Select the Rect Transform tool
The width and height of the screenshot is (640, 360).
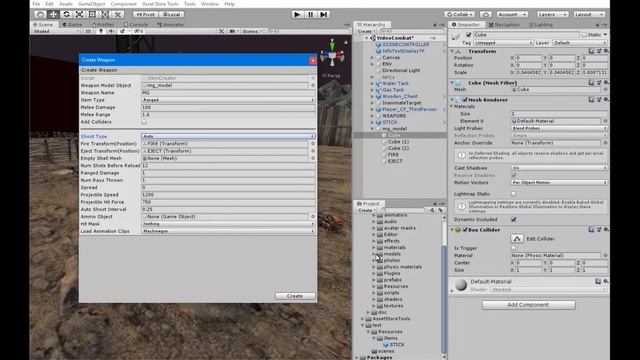pos(92,14)
